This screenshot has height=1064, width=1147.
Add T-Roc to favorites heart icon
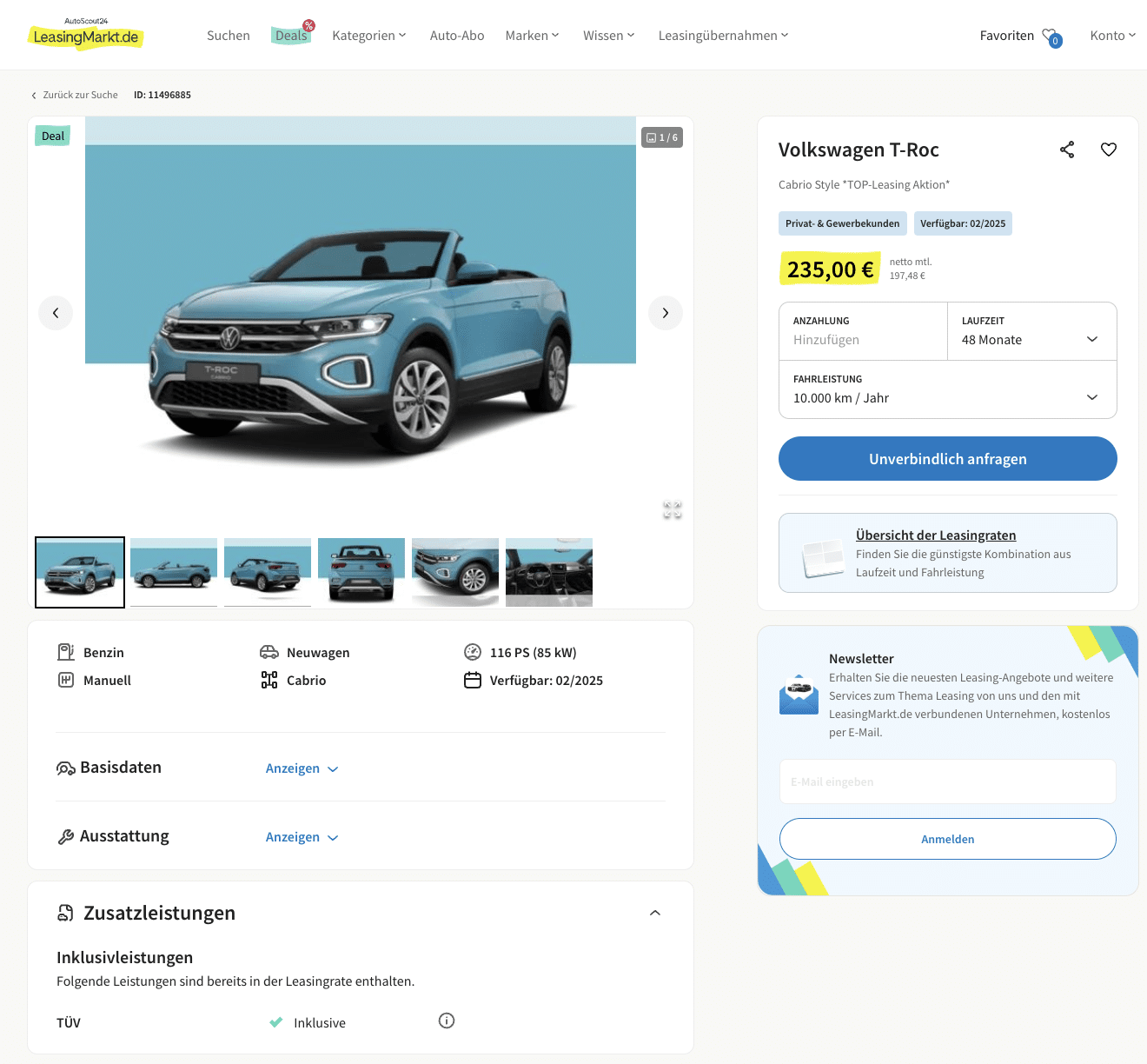[1109, 150]
